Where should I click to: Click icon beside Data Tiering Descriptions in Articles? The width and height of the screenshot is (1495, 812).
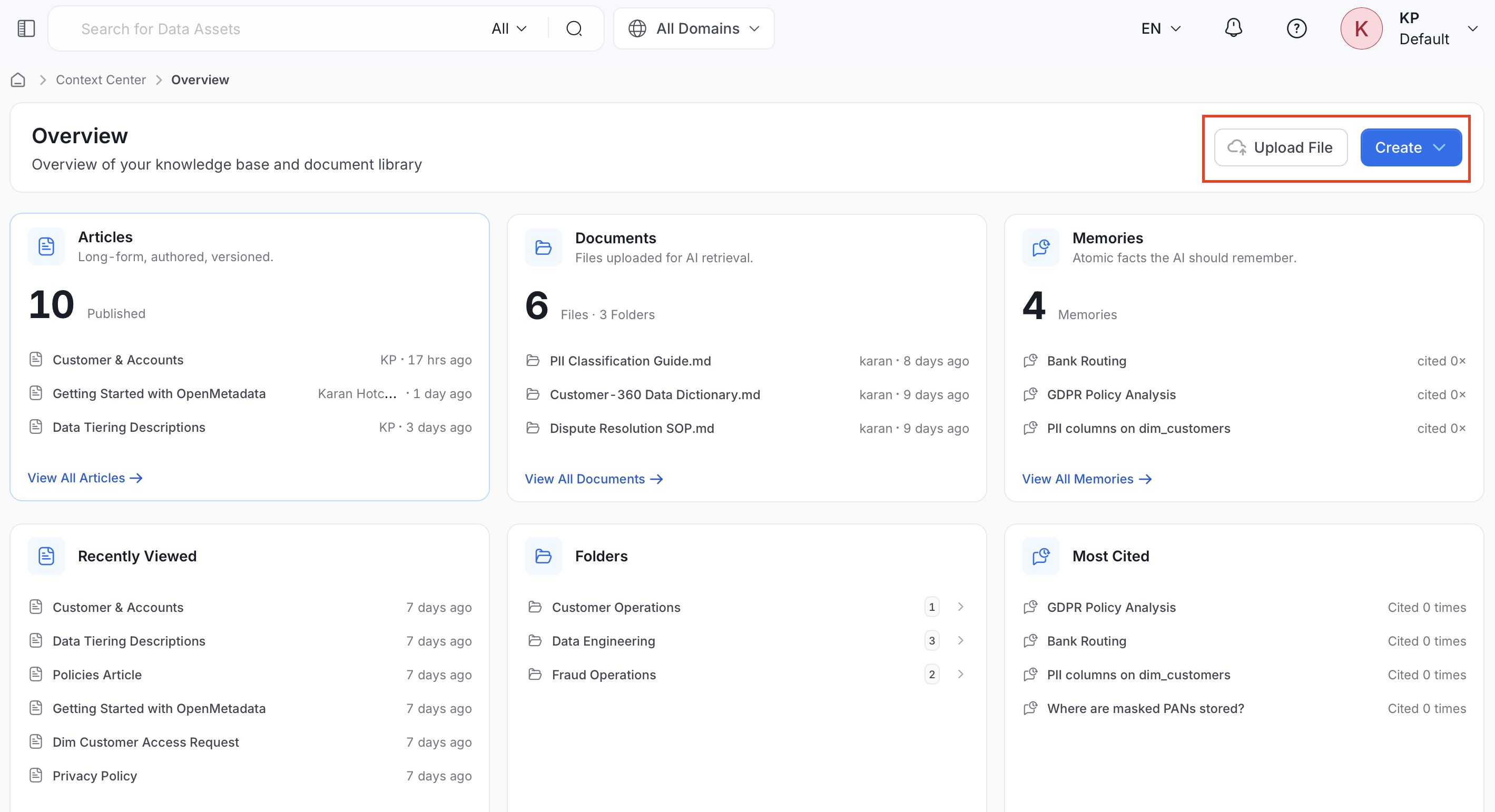pyautogui.click(x=36, y=427)
